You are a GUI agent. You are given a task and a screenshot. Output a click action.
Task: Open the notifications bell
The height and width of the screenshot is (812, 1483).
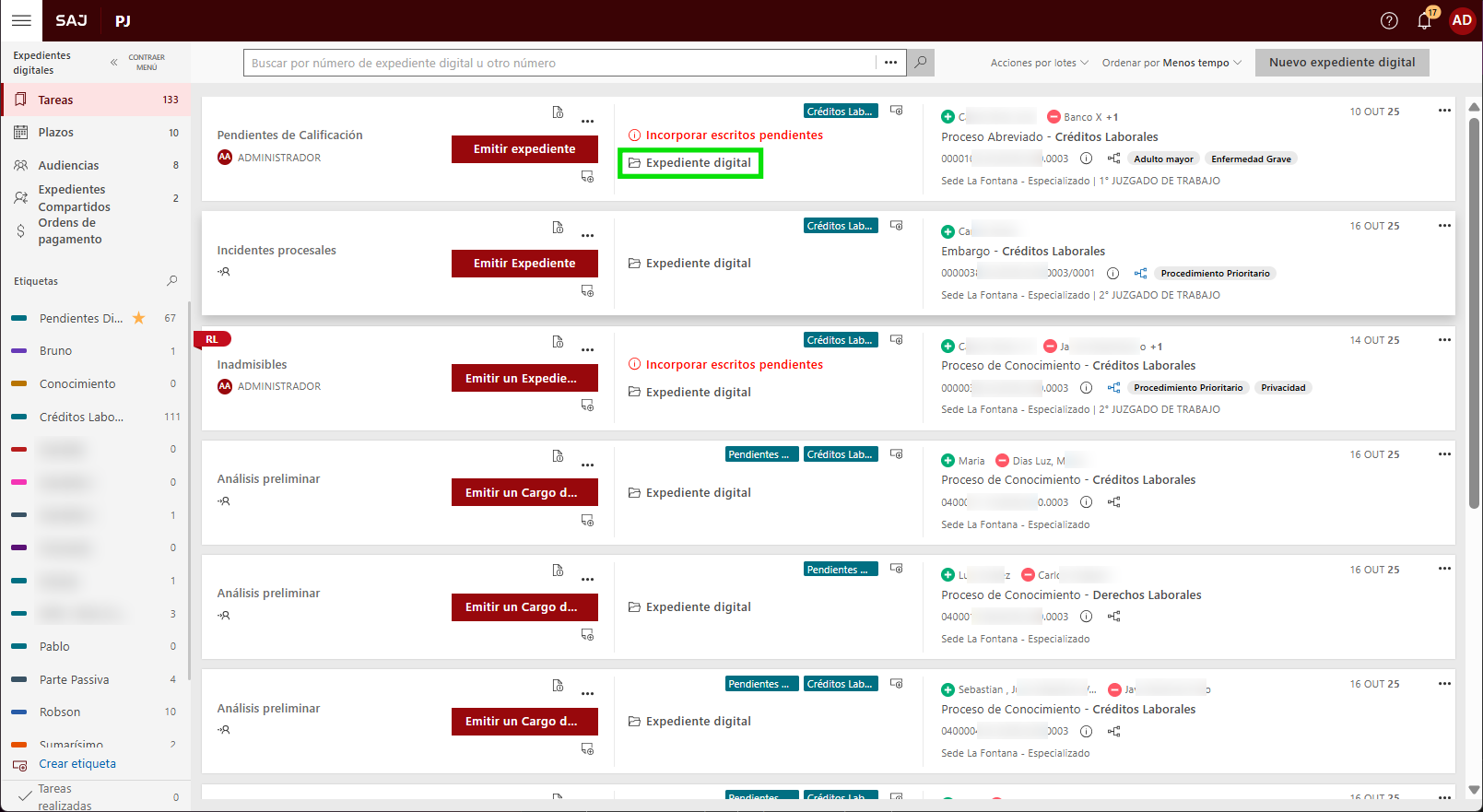[1424, 20]
